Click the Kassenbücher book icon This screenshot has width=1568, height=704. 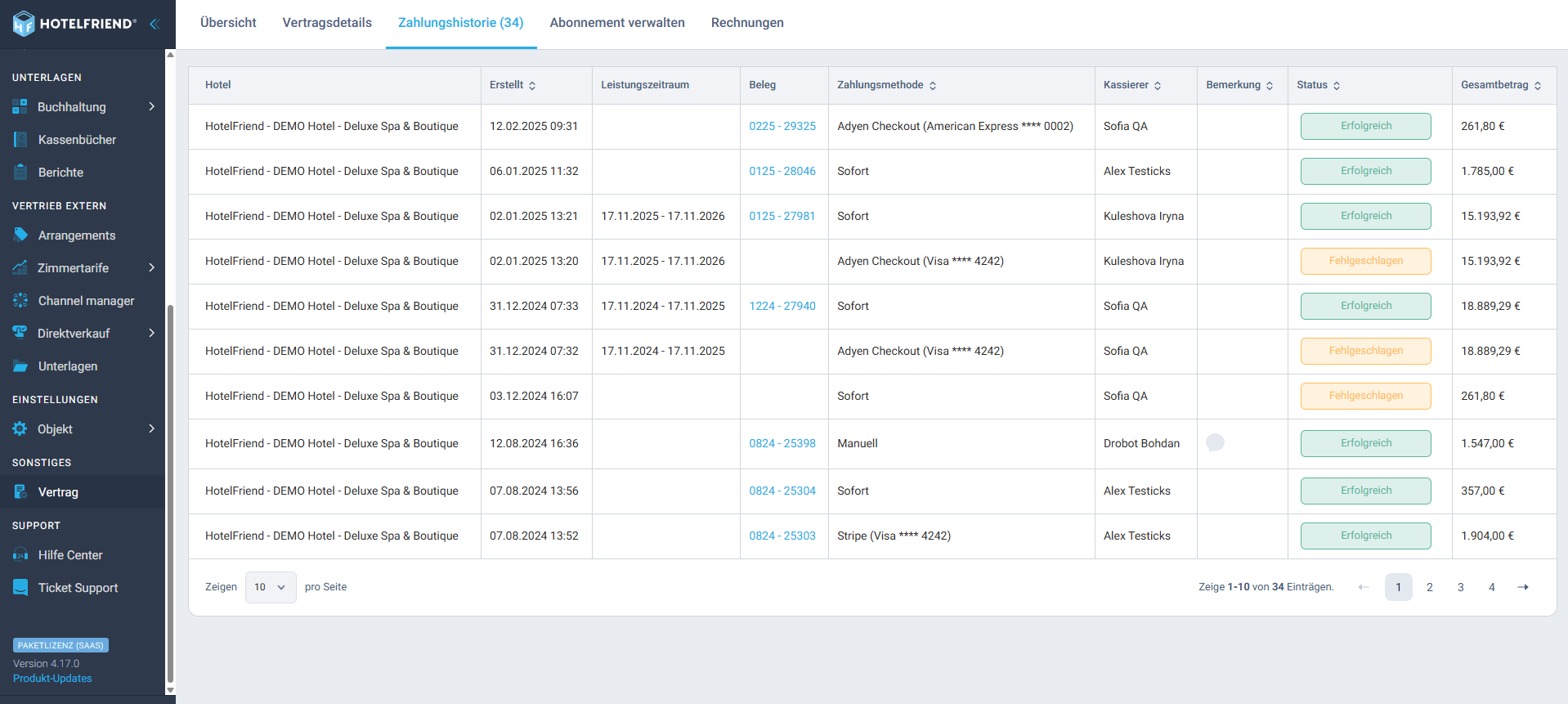(20, 140)
